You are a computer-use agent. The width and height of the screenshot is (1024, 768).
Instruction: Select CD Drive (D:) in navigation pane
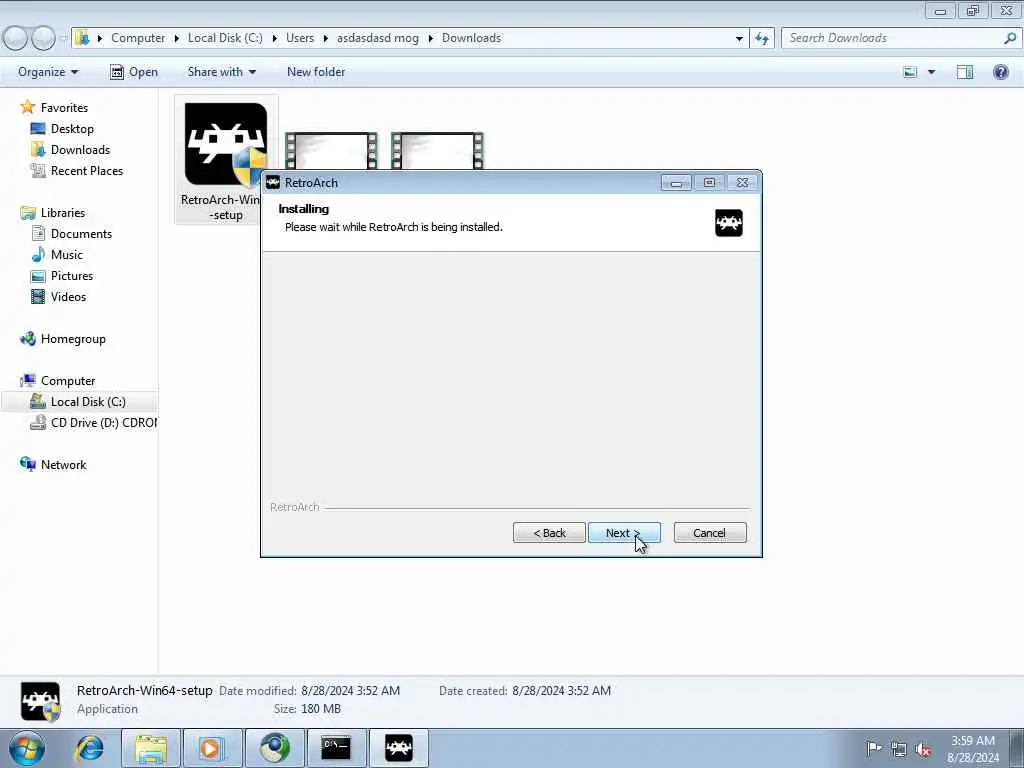(103, 423)
